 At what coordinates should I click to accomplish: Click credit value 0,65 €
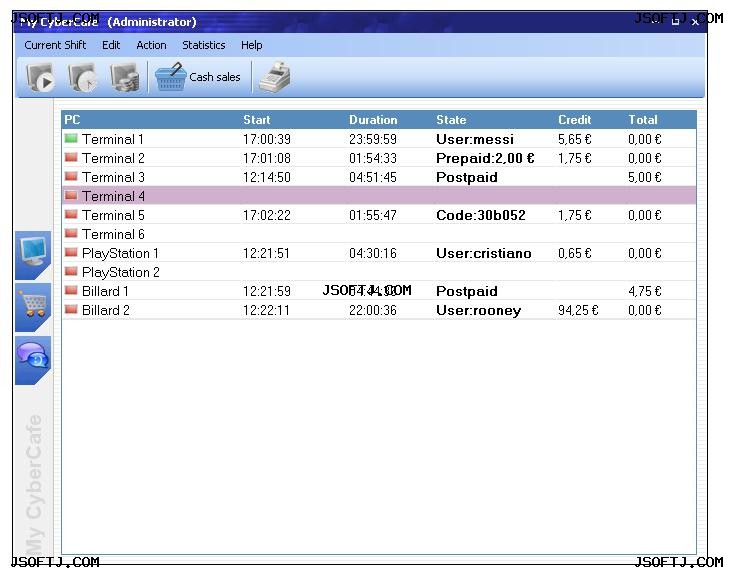[x=574, y=253]
